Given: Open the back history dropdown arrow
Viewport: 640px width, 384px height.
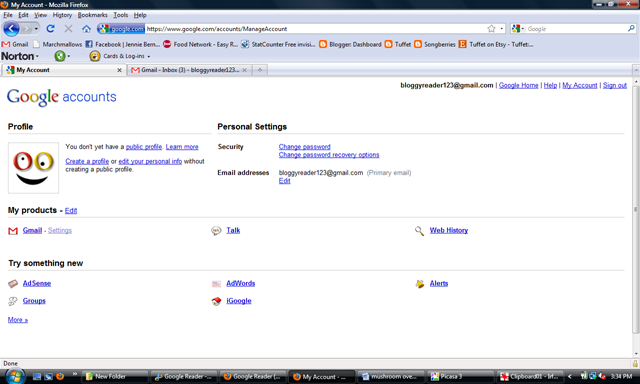Looking at the screenshot, I should (36, 29).
